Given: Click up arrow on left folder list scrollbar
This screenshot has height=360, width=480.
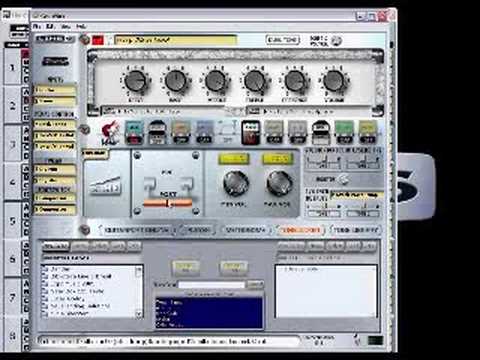Looking at the screenshot, I should coord(139,270).
